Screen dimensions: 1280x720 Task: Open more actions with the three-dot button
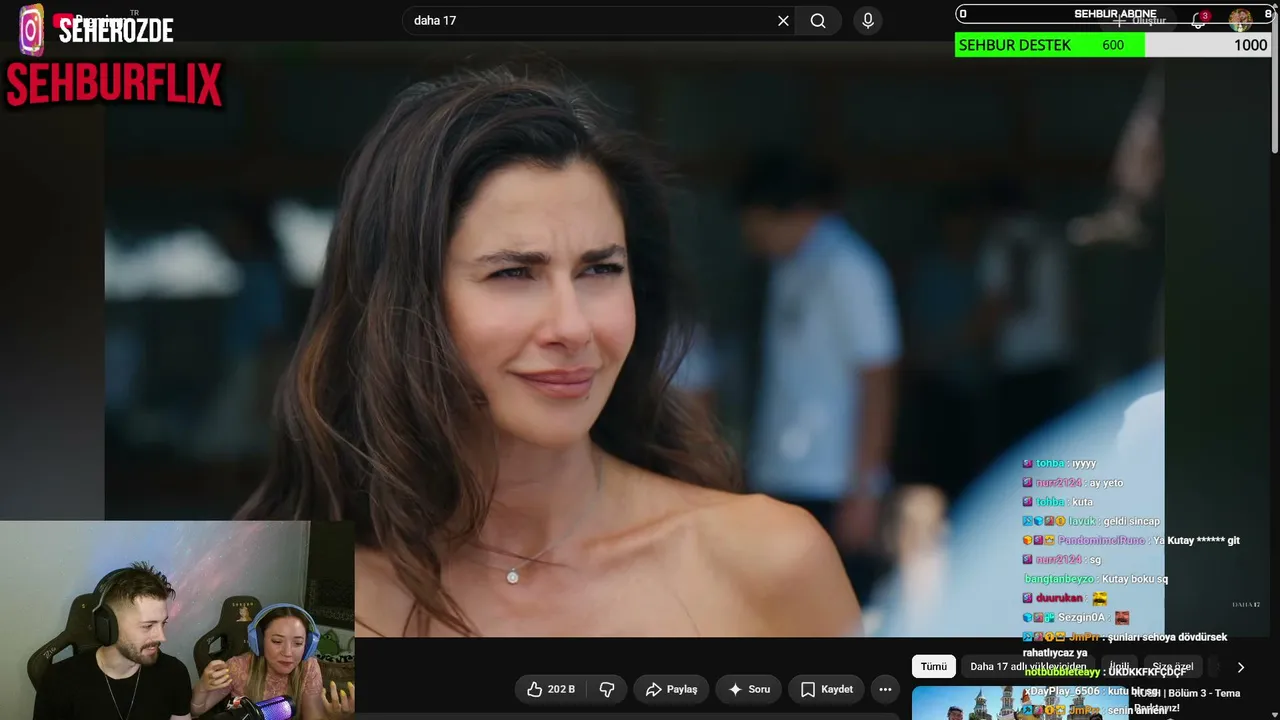885,689
